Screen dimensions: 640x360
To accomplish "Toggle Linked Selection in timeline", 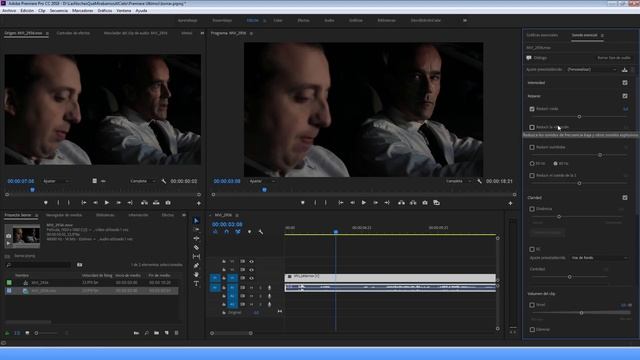I will coord(238,232).
